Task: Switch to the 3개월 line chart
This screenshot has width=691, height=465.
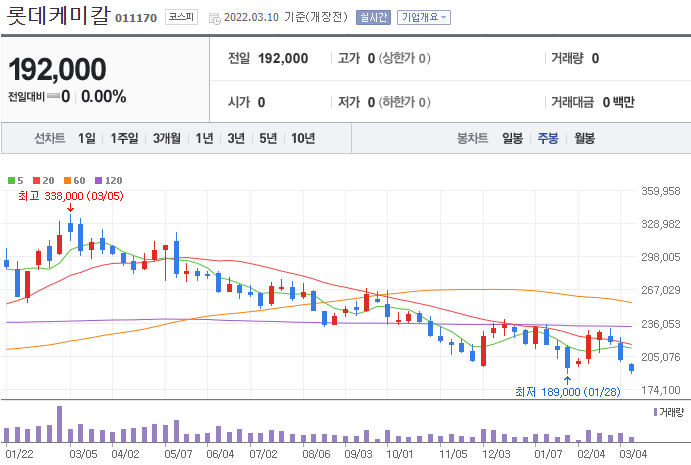Action: coord(167,138)
